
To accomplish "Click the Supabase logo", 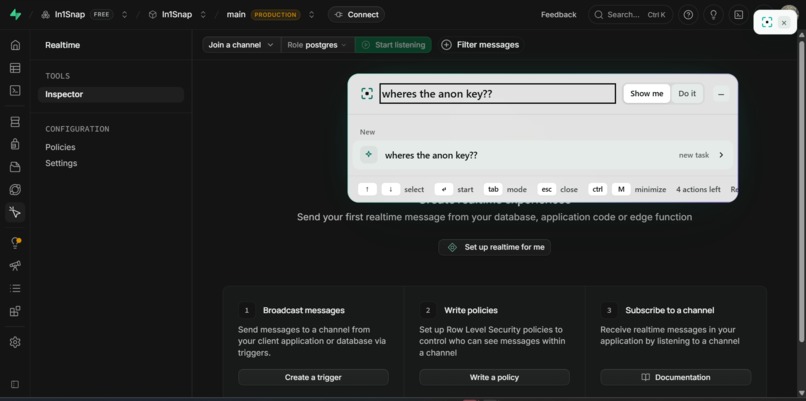I will click(x=15, y=14).
